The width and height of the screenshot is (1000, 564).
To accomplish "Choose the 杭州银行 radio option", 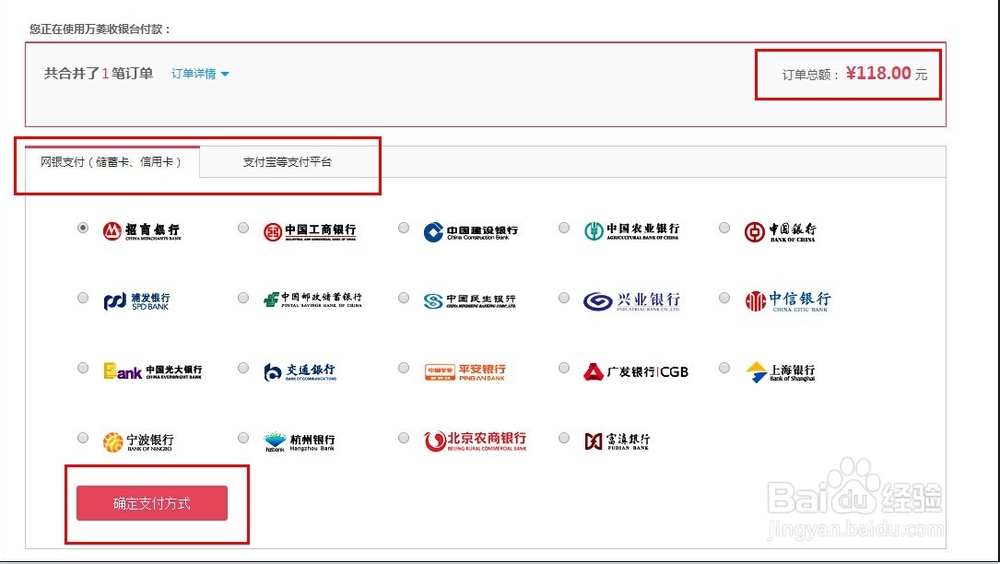I will click(x=243, y=438).
